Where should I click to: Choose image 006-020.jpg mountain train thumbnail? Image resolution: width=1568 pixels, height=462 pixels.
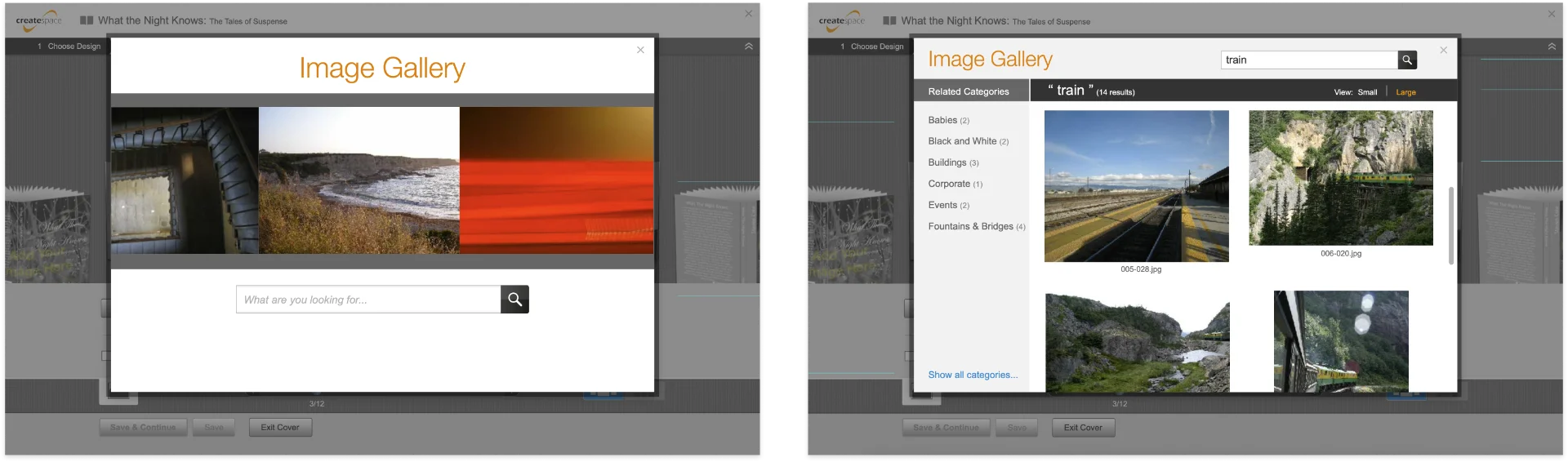[x=1340, y=178]
